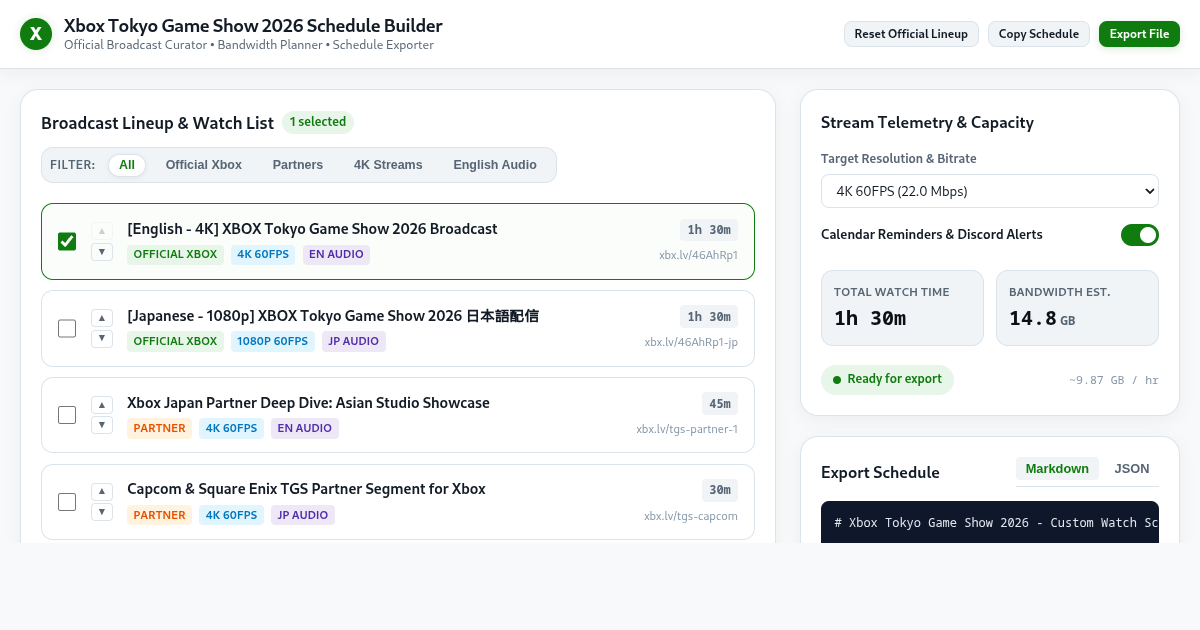Toggle Calendar Reminders & Discord Alerts switch
This screenshot has width=1200, height=630.
pyautogui.click(x=1140, y=235)
